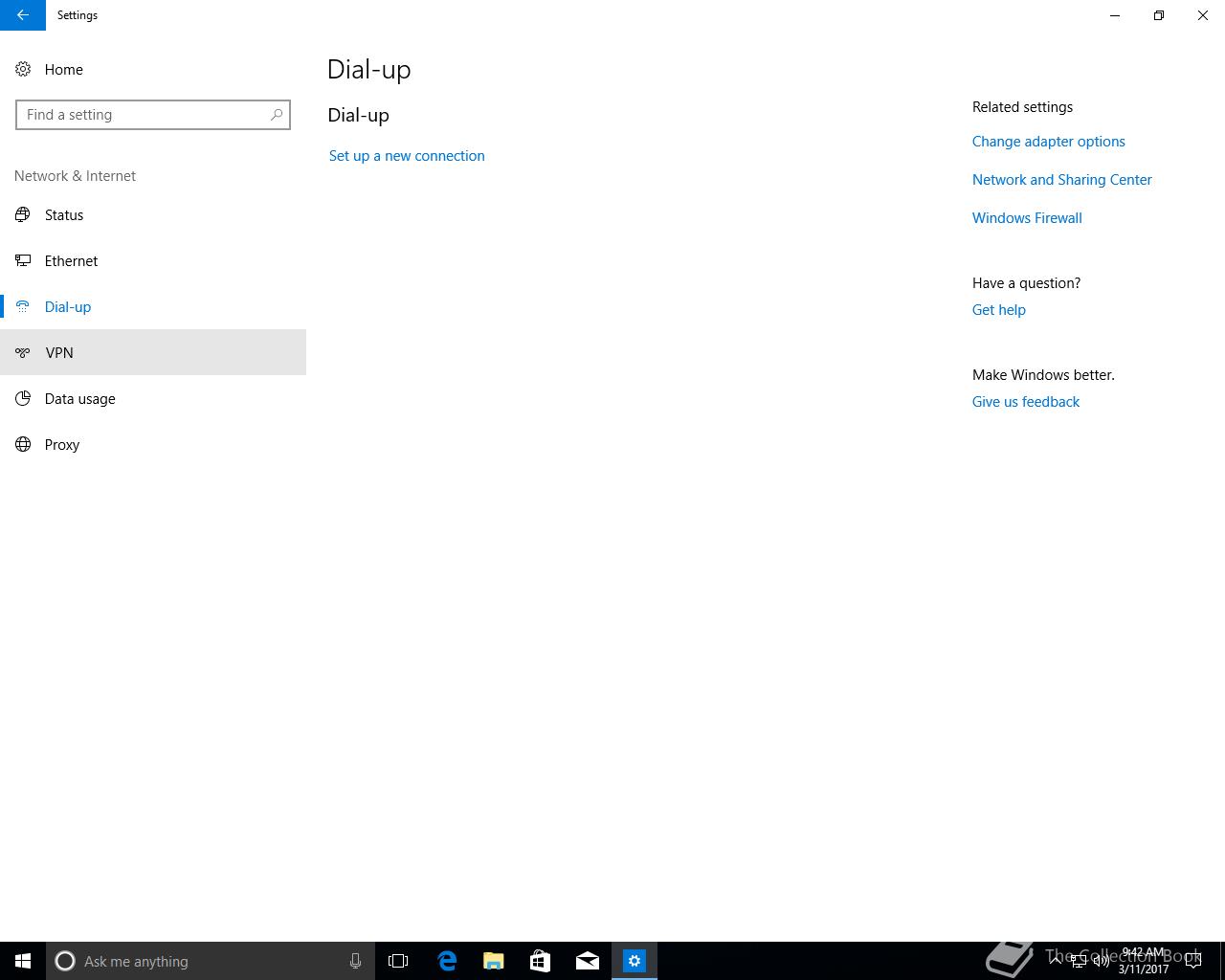Open Microsoft Edge from the taskbar
This screenshot has width=1225, height=980.
[447, 961]
